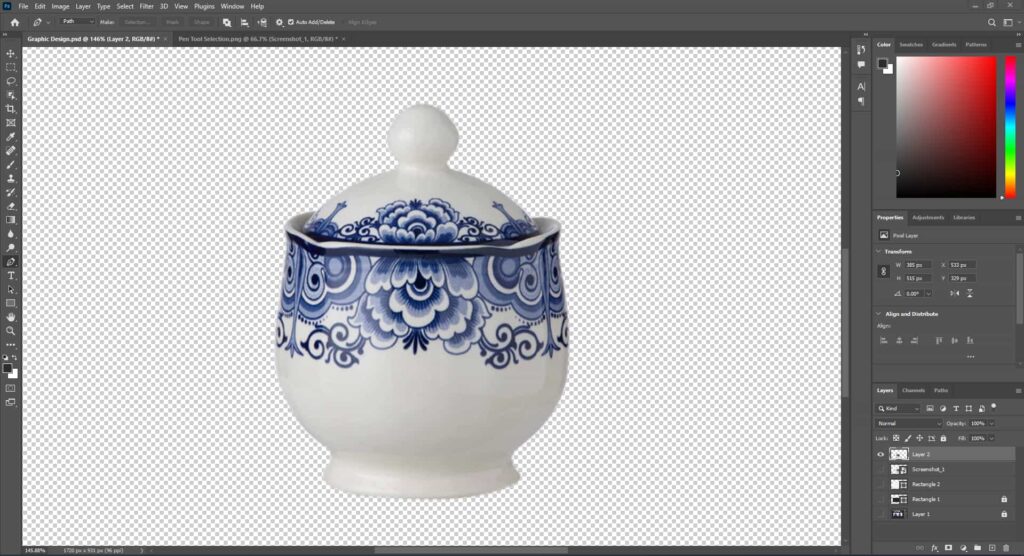This screenshot has width=1024, height=556.
Task: Select the Blur tool
Action: (10, 234)
